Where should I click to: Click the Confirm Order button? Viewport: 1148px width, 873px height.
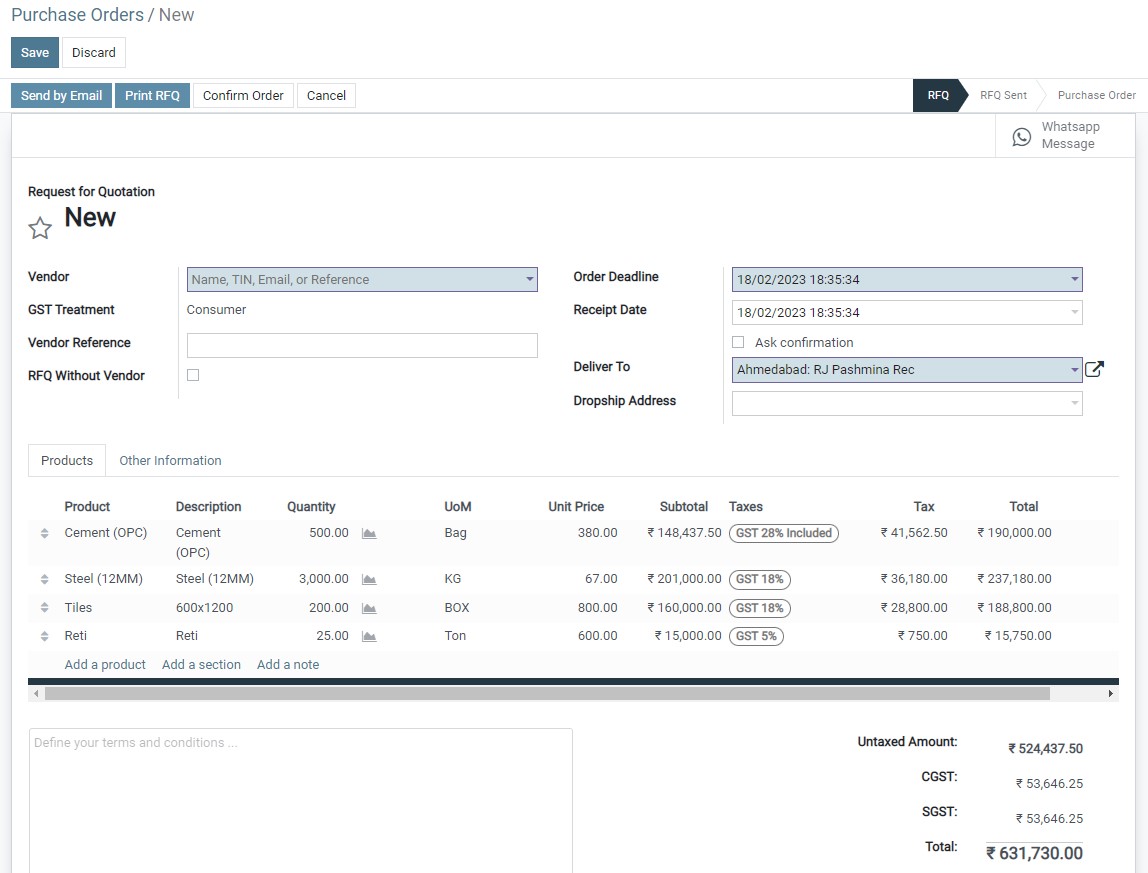coord(243,95)
